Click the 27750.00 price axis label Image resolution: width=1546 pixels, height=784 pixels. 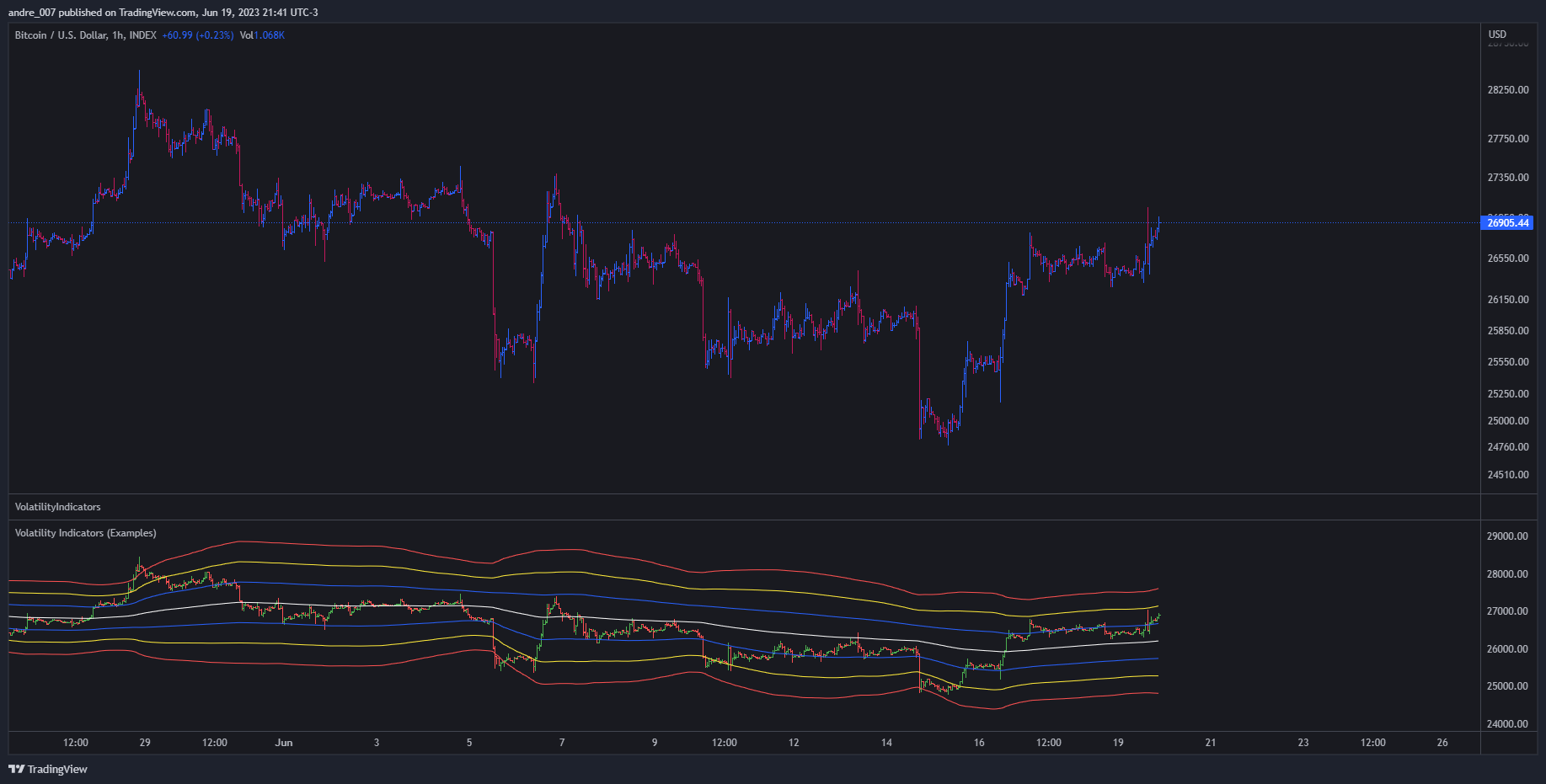1508,139
